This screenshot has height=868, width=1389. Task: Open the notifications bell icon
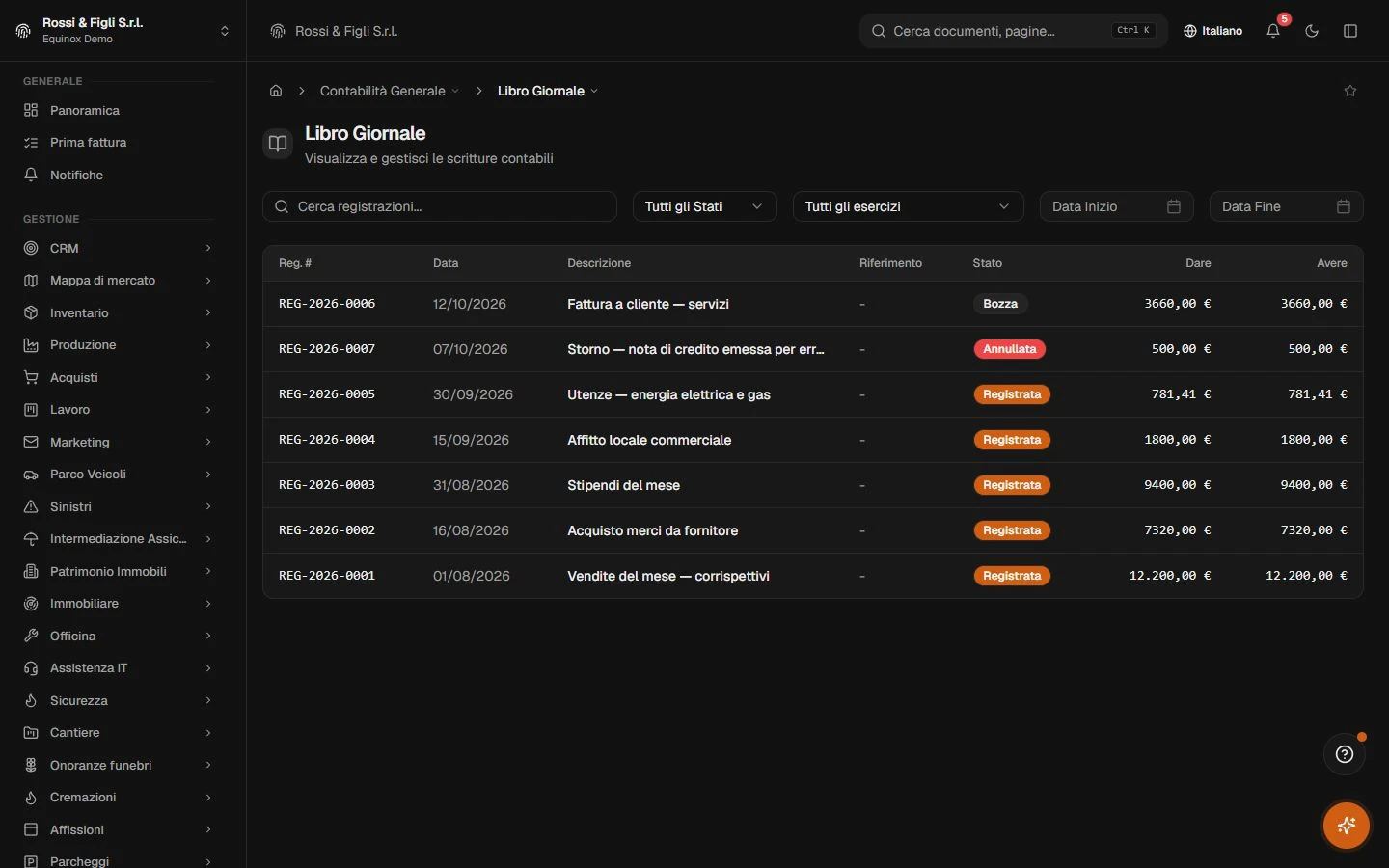1273,31
